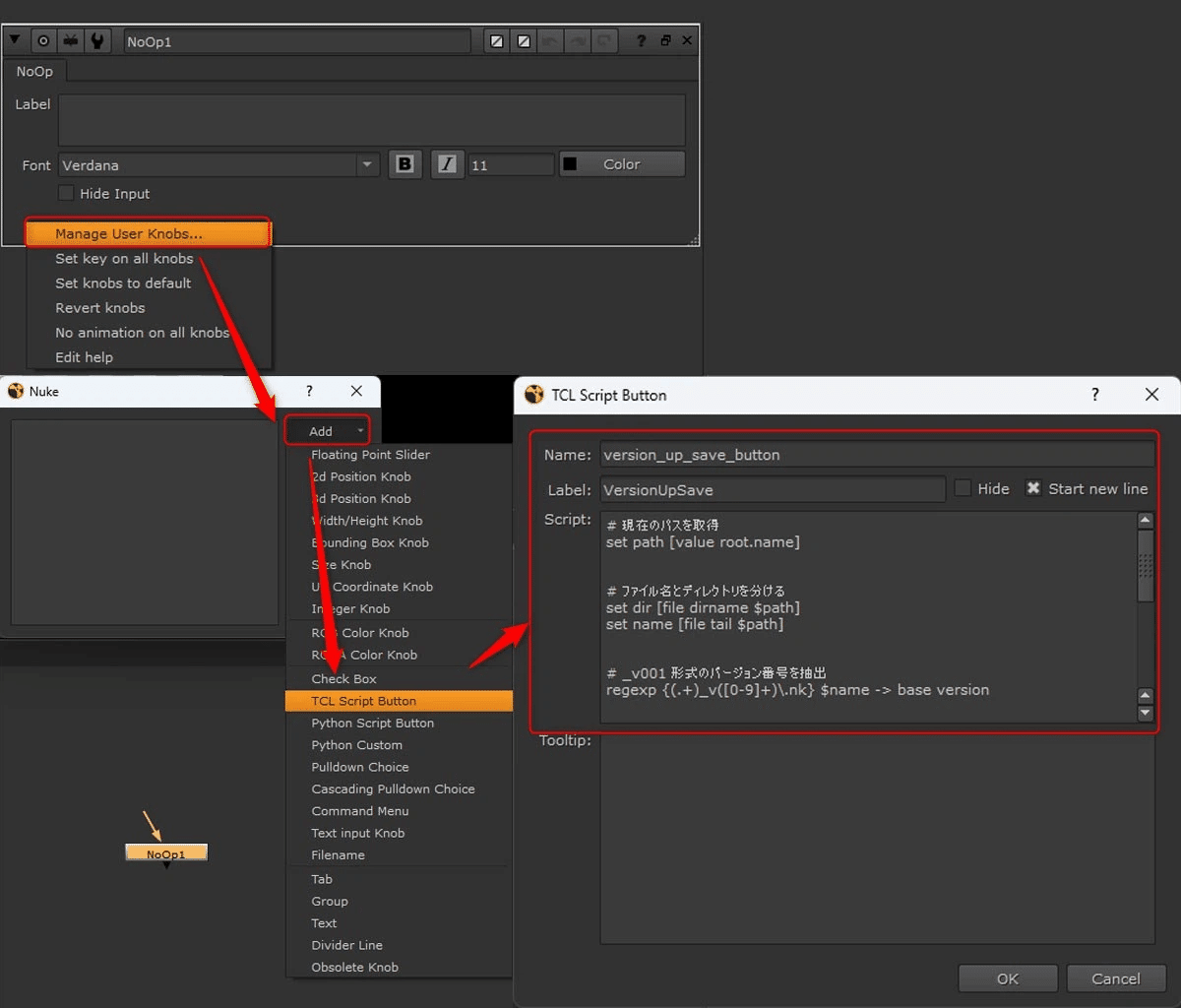The image size is (1181, 1008).
Task: Enable the Hide Input checkbox
Action: [66, 193]
